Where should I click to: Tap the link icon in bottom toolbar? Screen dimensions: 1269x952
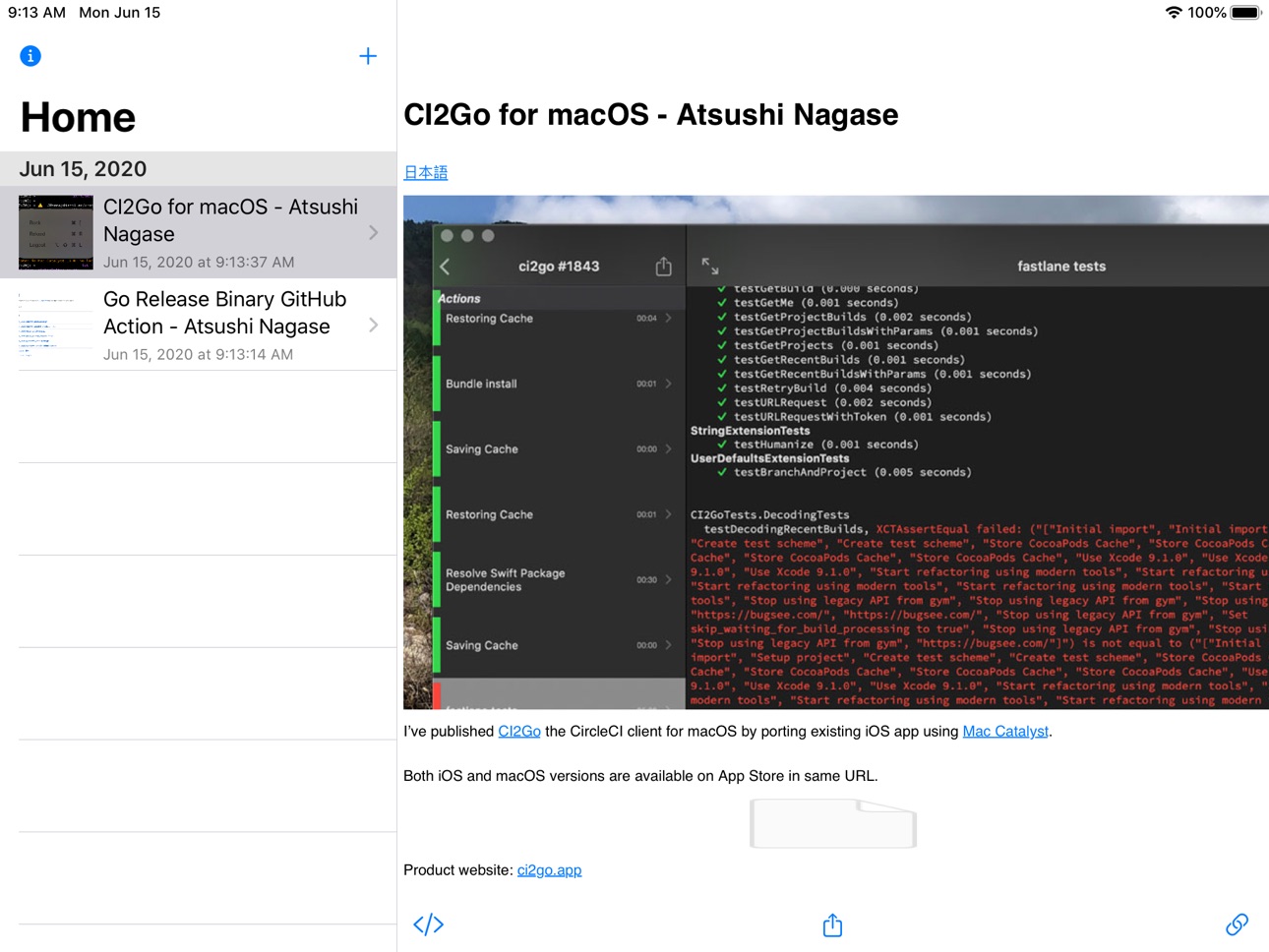pyautogui.click(x=1237, y=924)
